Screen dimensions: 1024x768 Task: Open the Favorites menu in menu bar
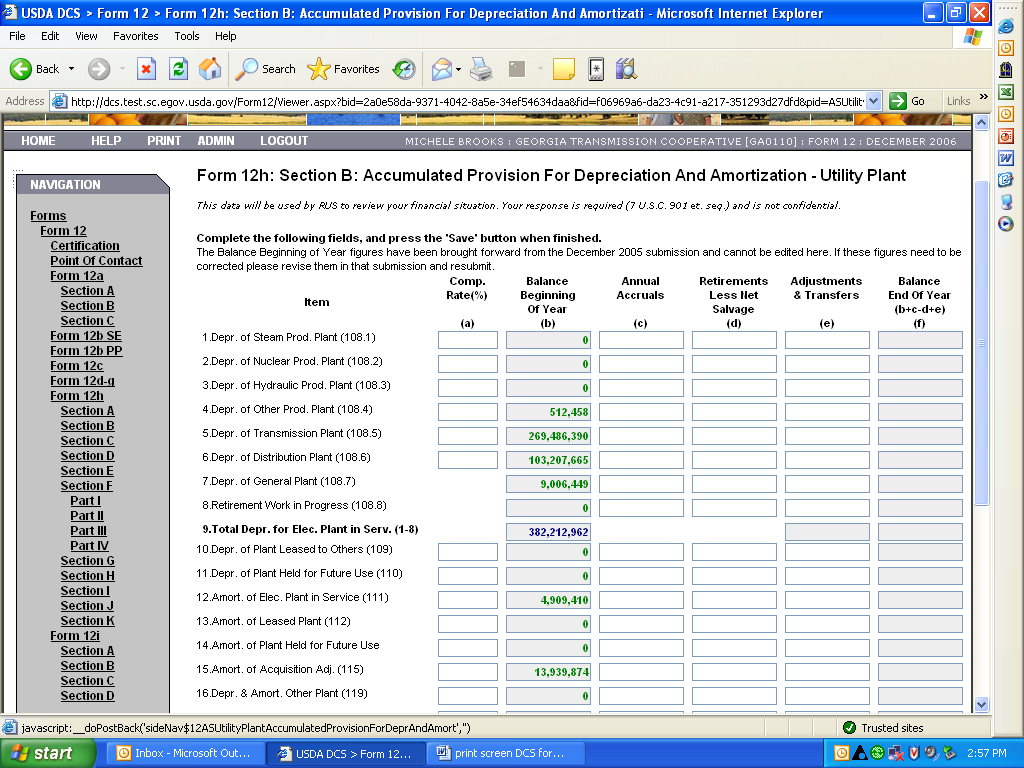point(135,36)
